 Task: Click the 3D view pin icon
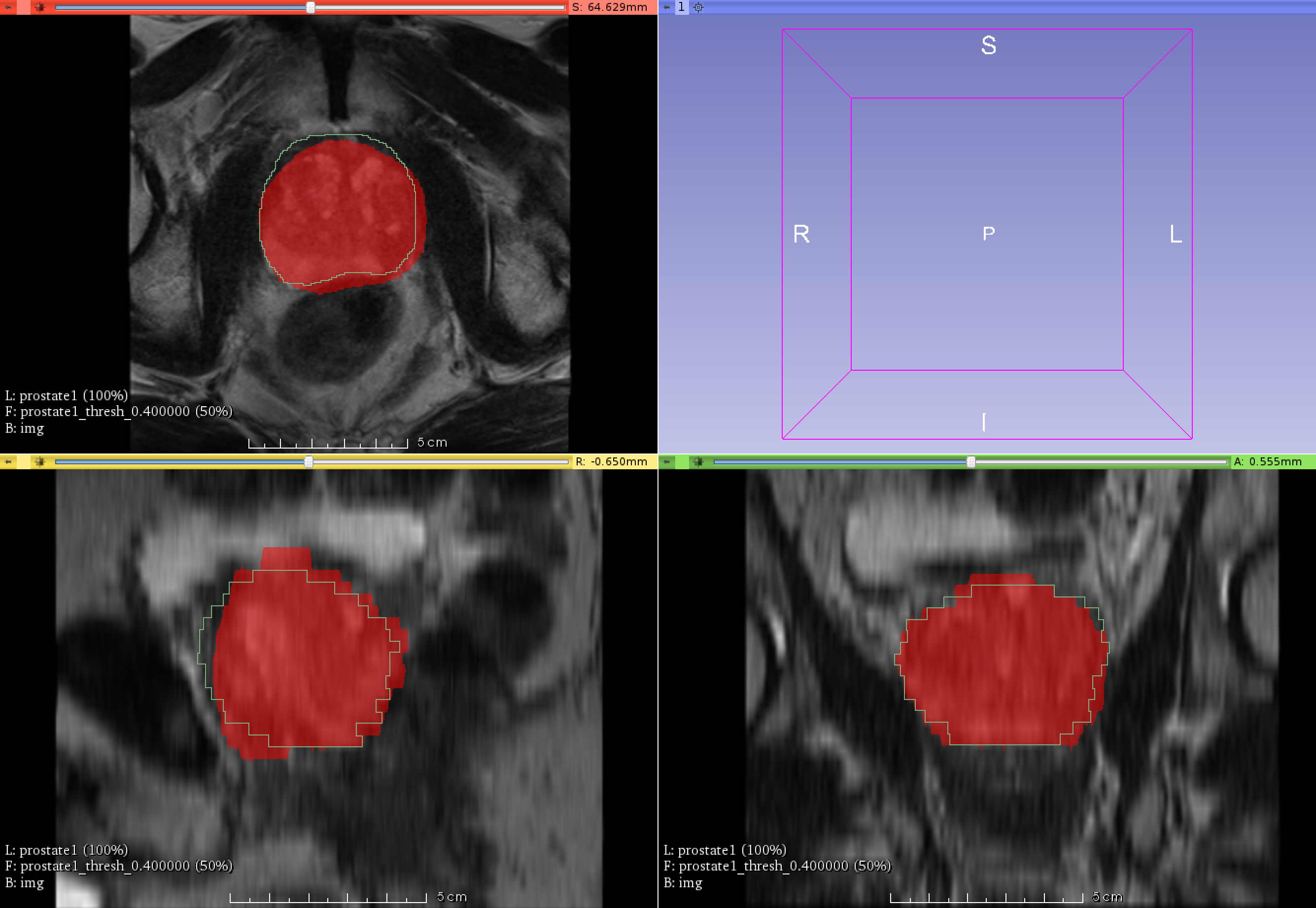666,7
